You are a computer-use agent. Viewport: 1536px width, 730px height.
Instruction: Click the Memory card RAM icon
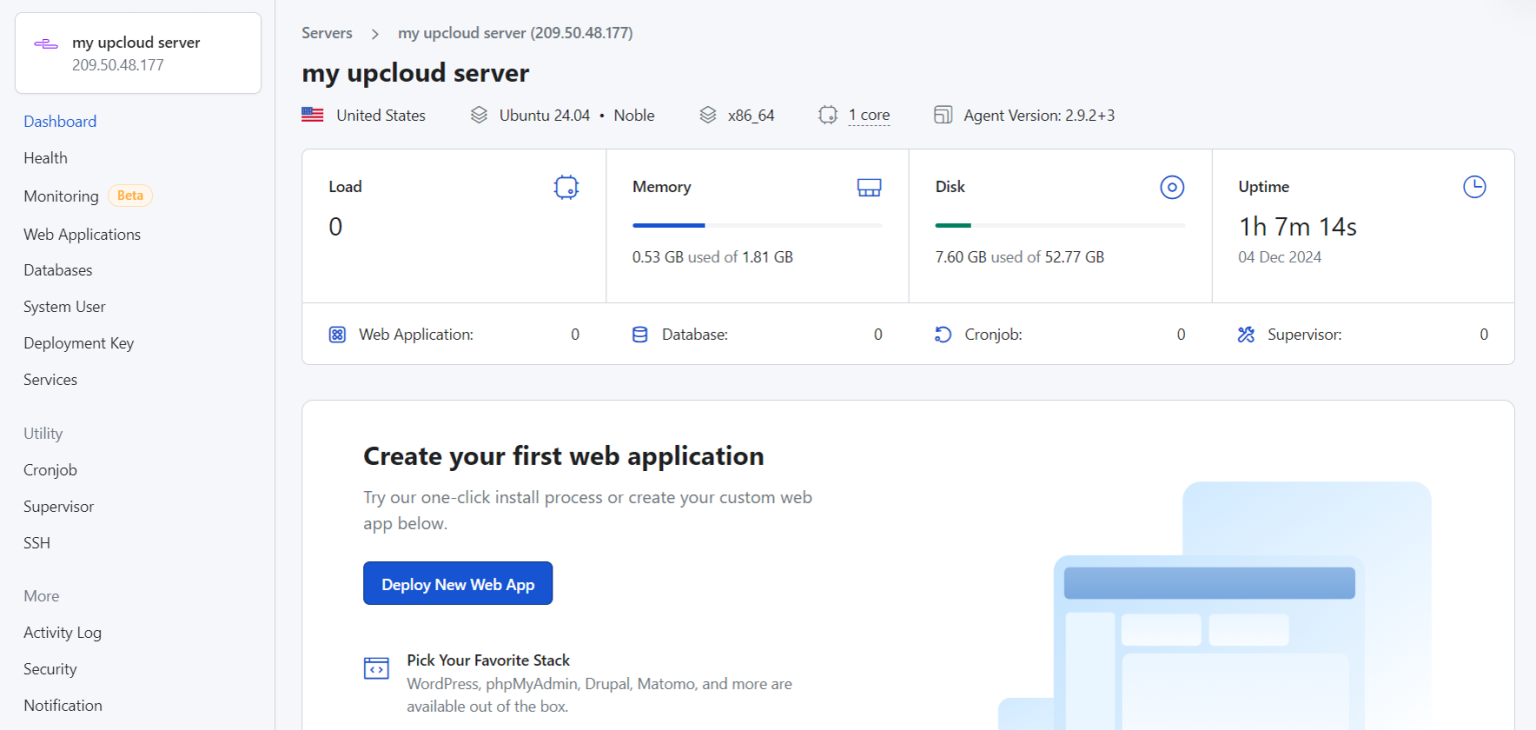869,187
